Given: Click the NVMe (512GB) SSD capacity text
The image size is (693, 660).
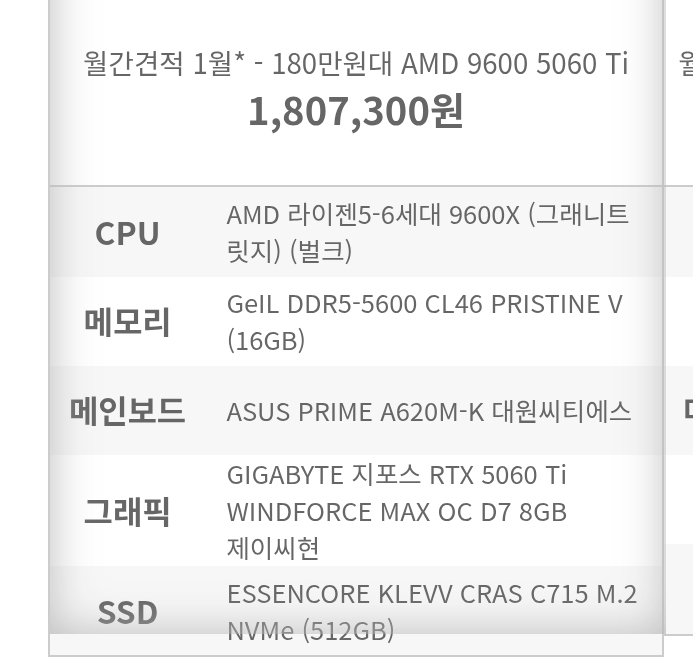Looking at the screenshot, I should 310,630.
